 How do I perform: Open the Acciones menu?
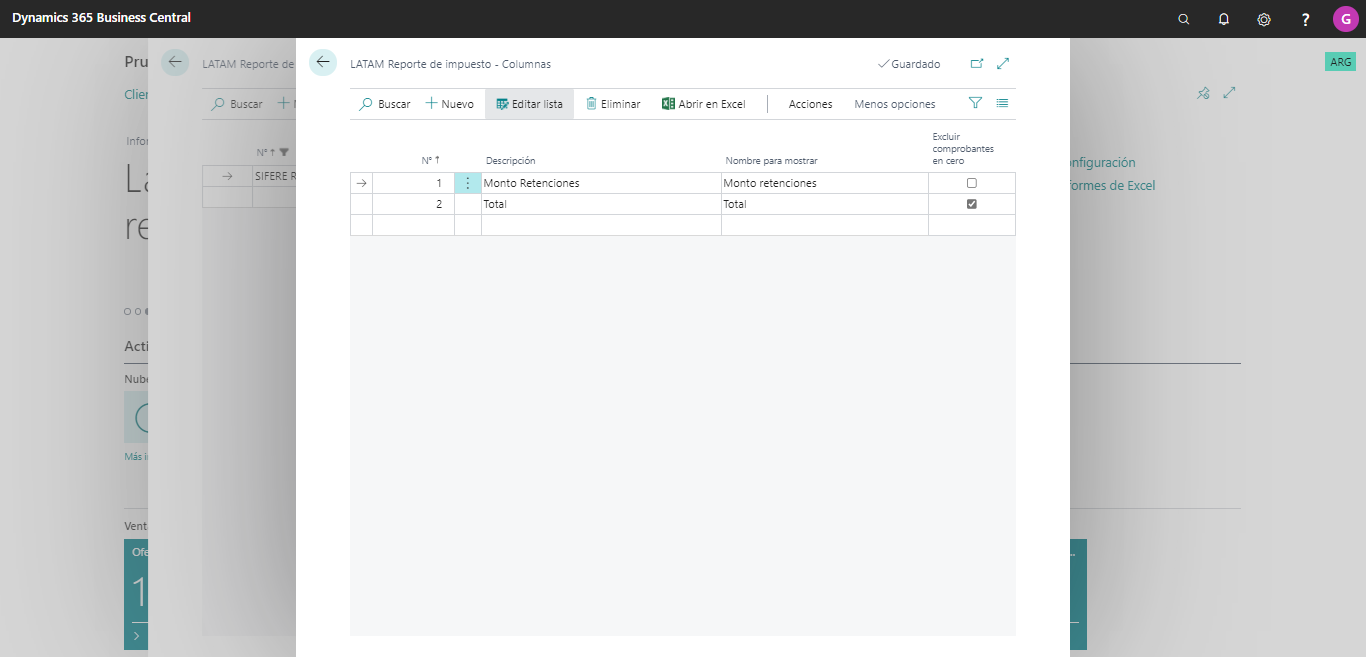[810, 104]
